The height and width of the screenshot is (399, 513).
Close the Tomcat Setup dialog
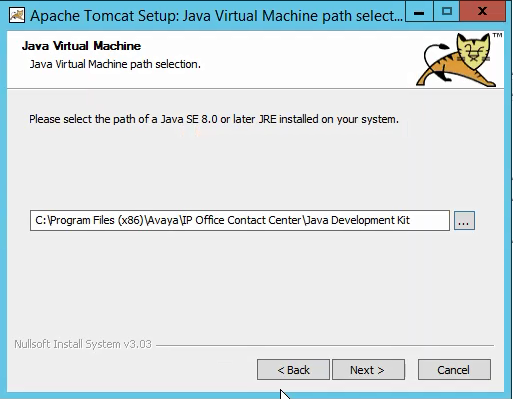coord(482,12)
